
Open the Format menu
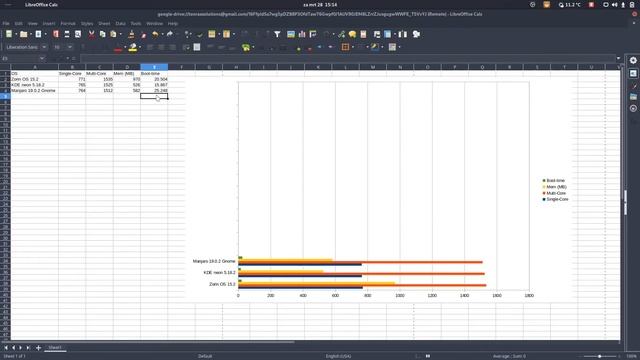click(68, 24)
